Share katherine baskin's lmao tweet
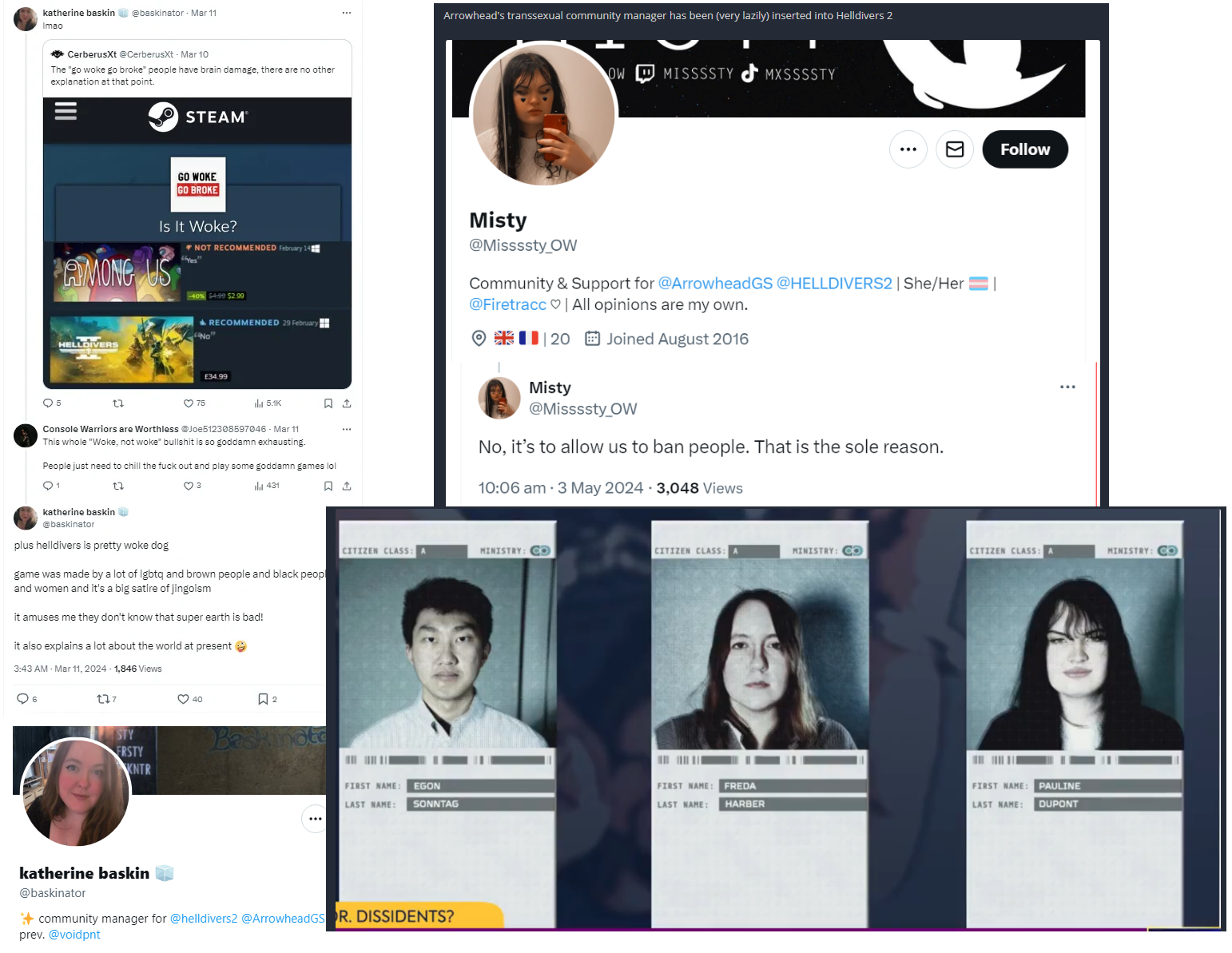The image size is (1232, 953). click(347, 403)
